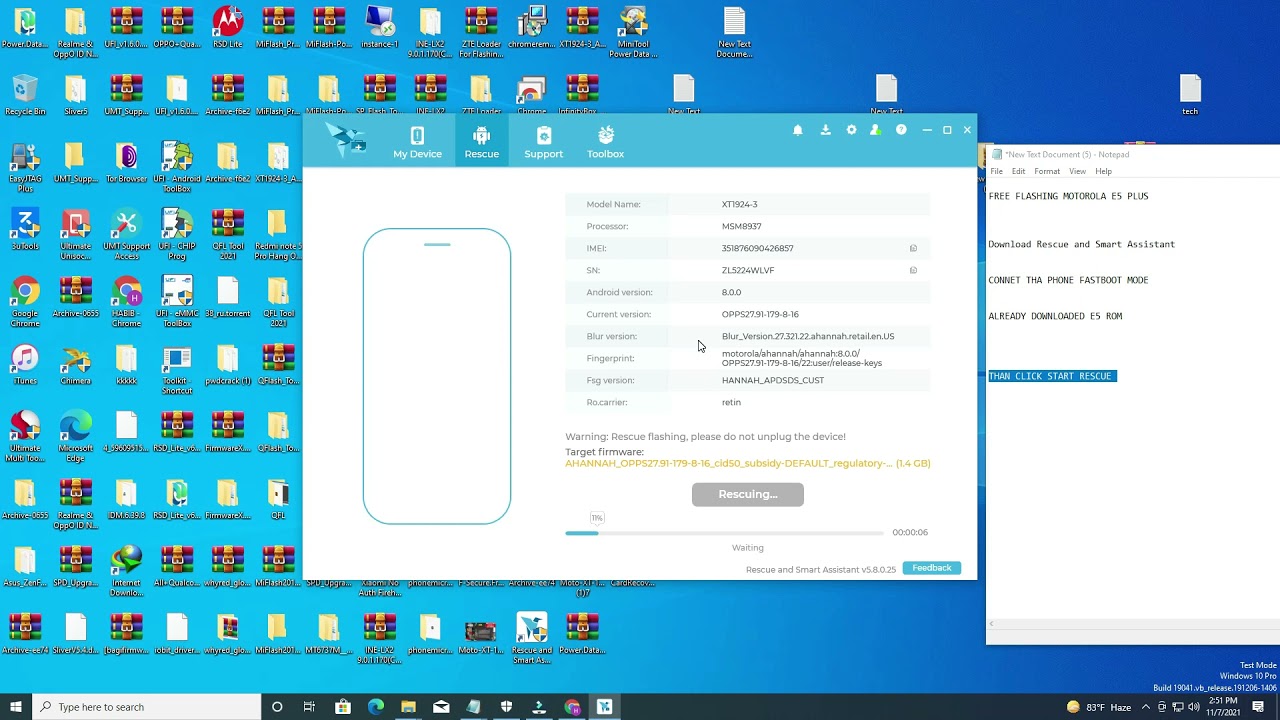Viewport: 1280px width, 720px height.
Task: Open the Toolbox tab
Action: (x=605, y=142)
